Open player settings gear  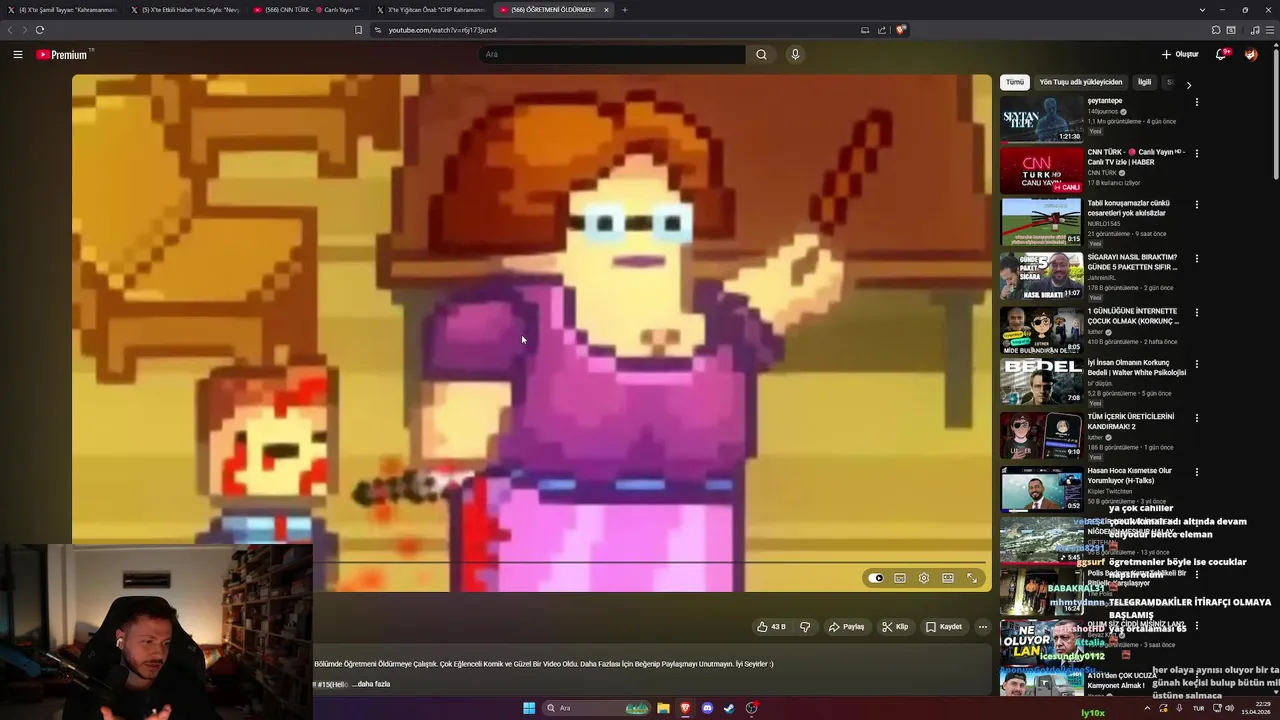pos(924,578)
